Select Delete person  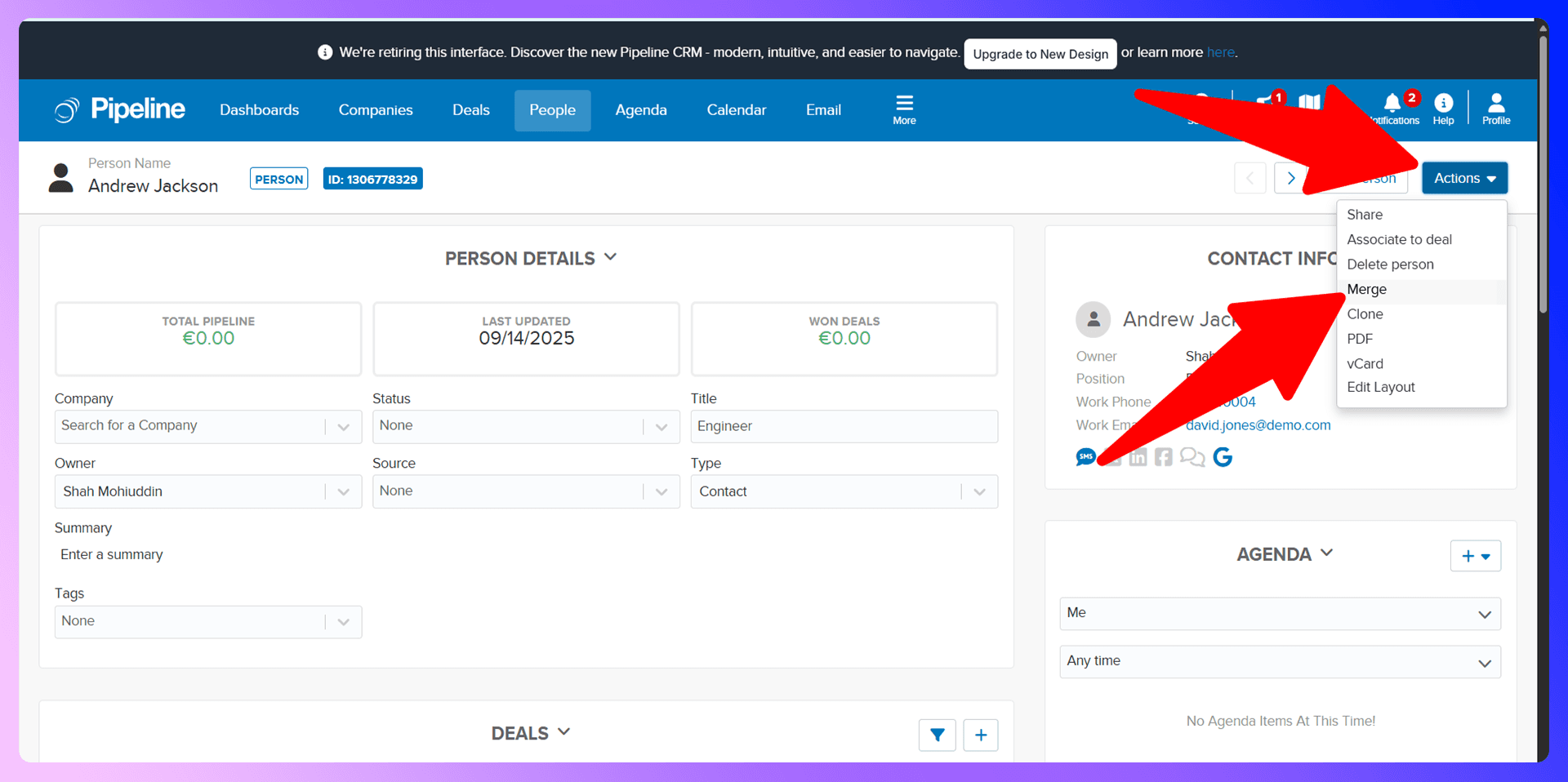(1422, 264)
